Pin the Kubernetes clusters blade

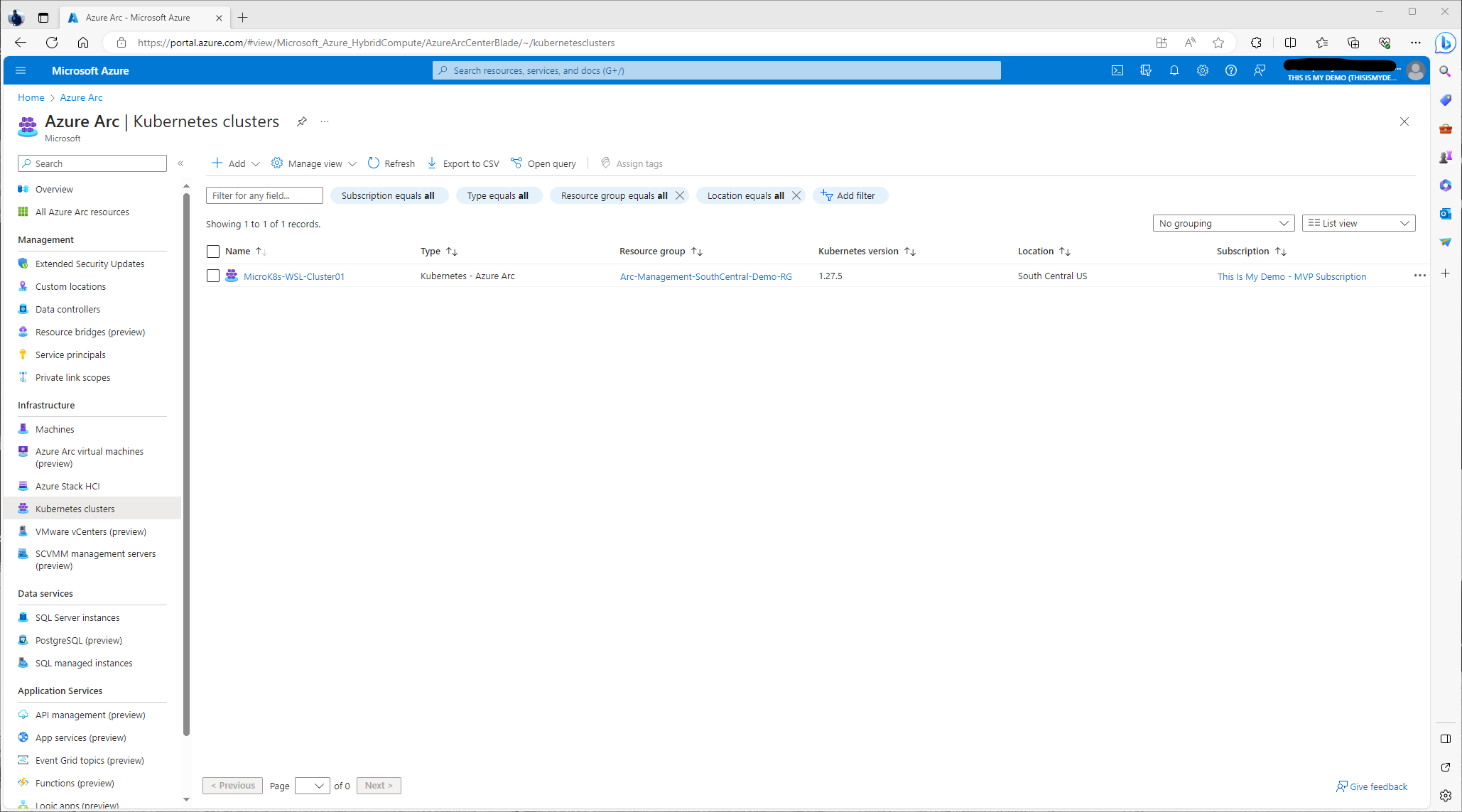point(302,121)
